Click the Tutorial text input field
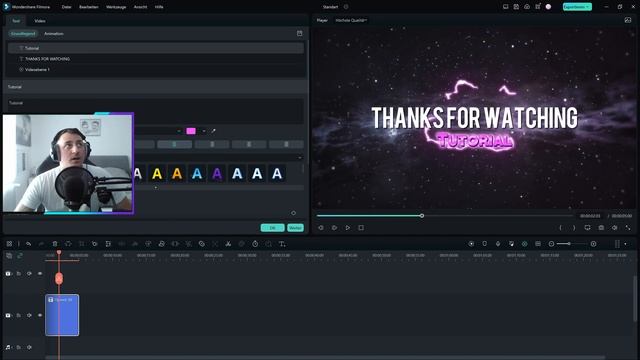The image size is (640, 360). click(156, 110)
